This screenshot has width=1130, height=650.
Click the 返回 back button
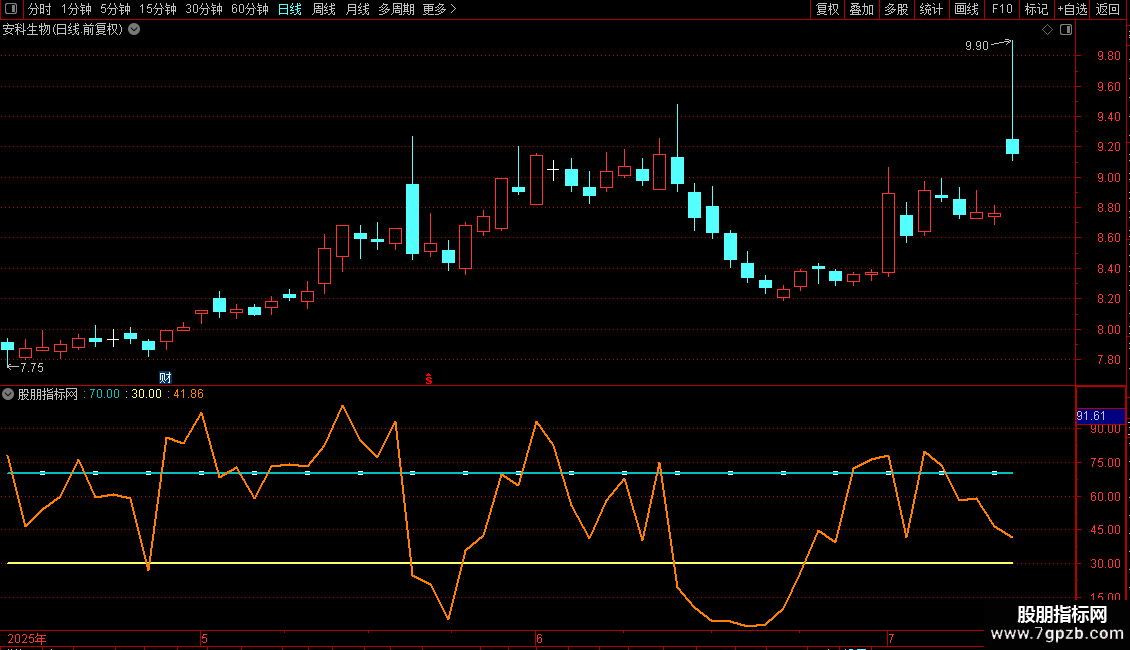[1108, 9]
